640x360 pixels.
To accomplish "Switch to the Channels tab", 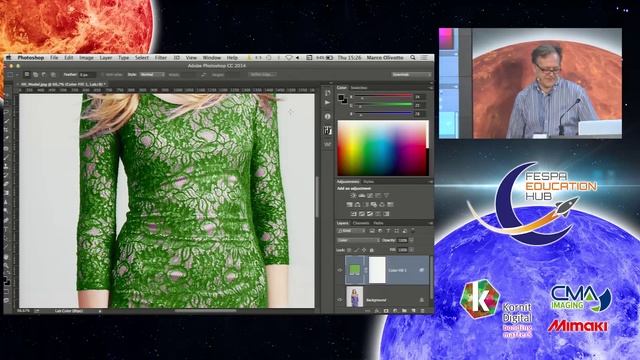I will [361, 223].
